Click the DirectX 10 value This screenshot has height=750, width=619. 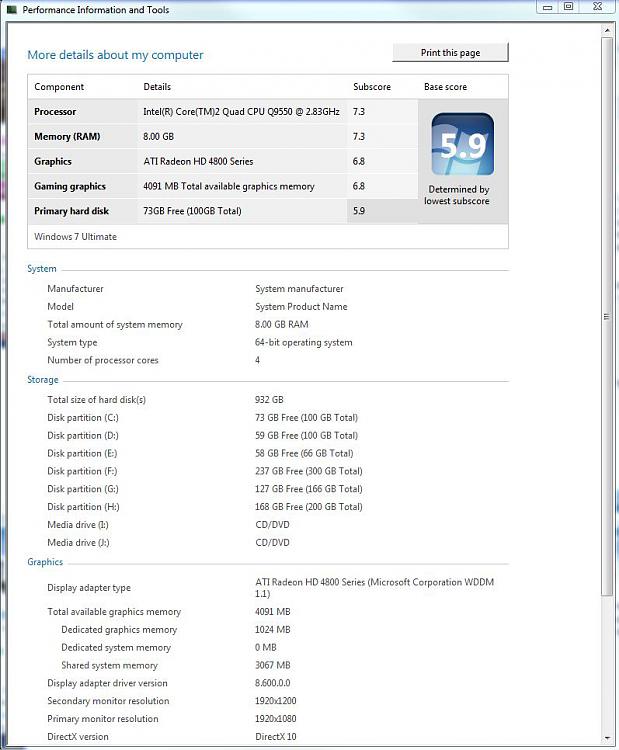[x=275, y=737]
